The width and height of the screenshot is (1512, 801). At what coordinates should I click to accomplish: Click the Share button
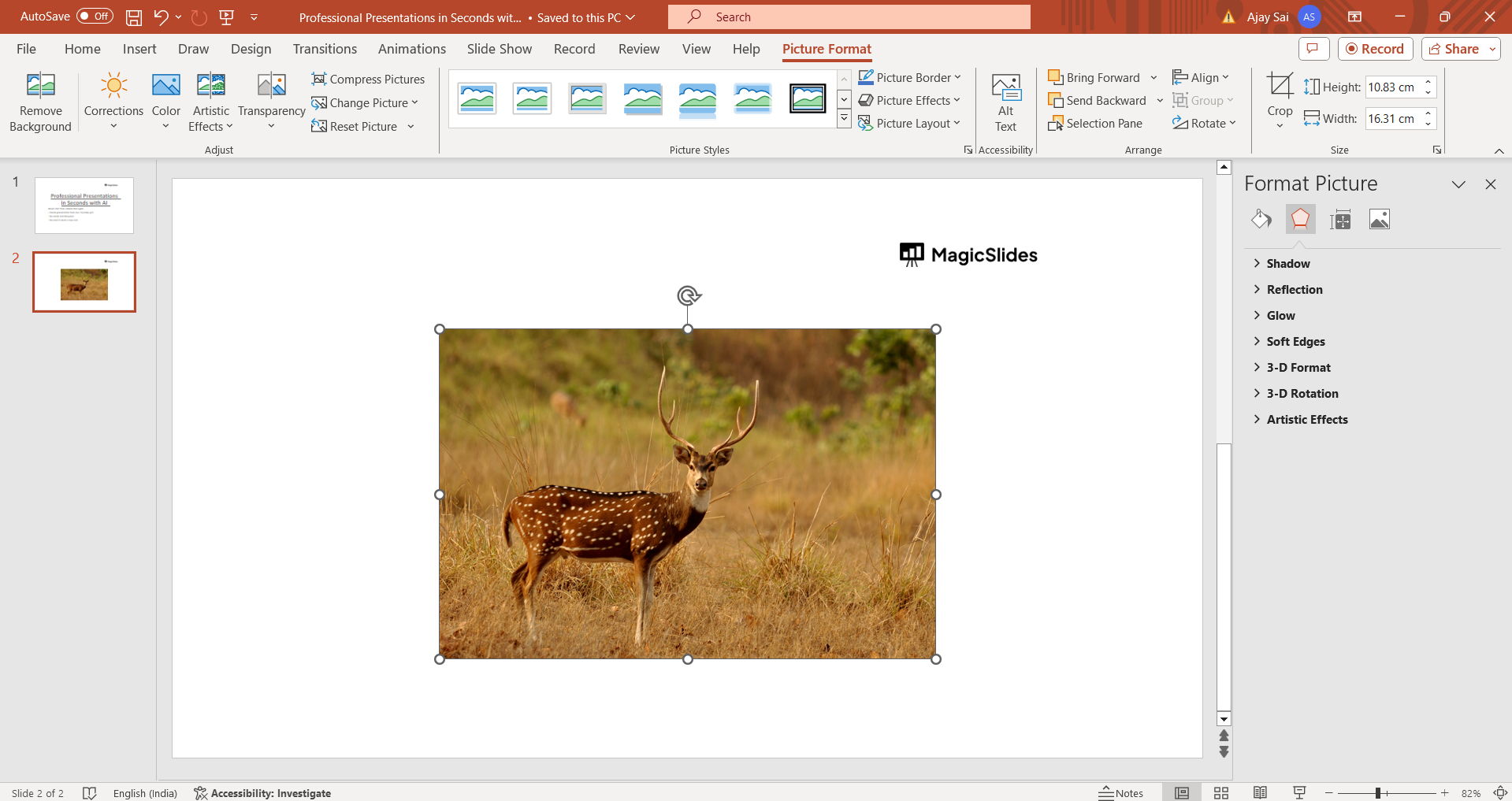(1454, 49)
